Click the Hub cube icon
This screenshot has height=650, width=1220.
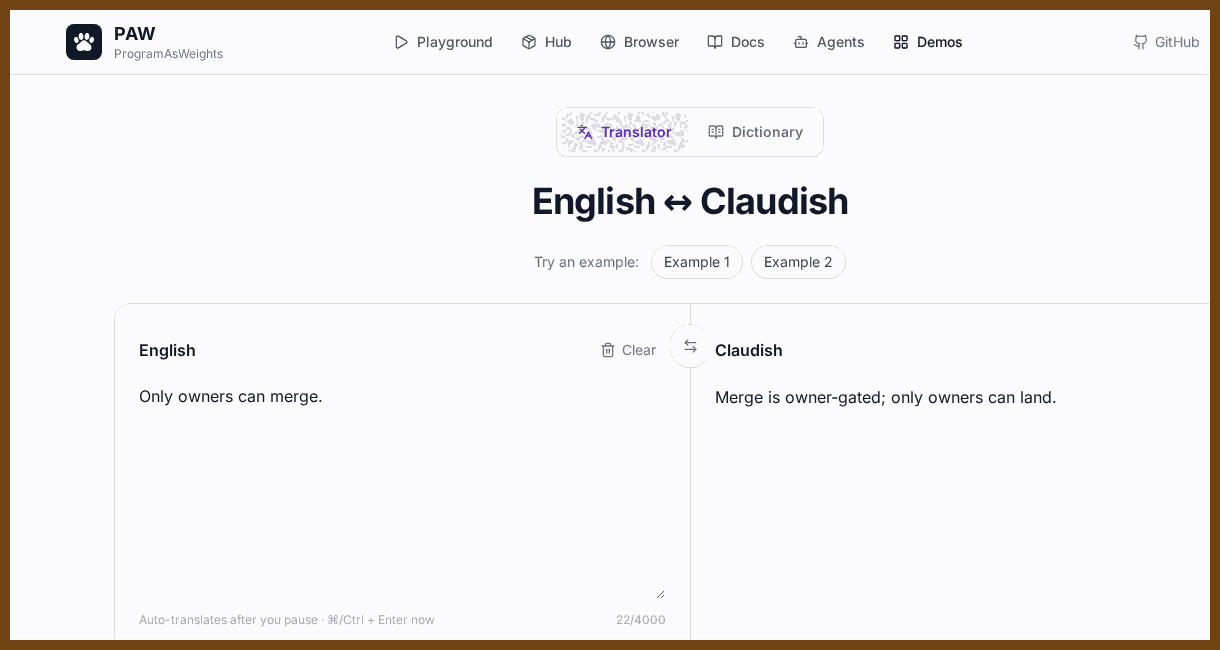click(x=529, y=42)
